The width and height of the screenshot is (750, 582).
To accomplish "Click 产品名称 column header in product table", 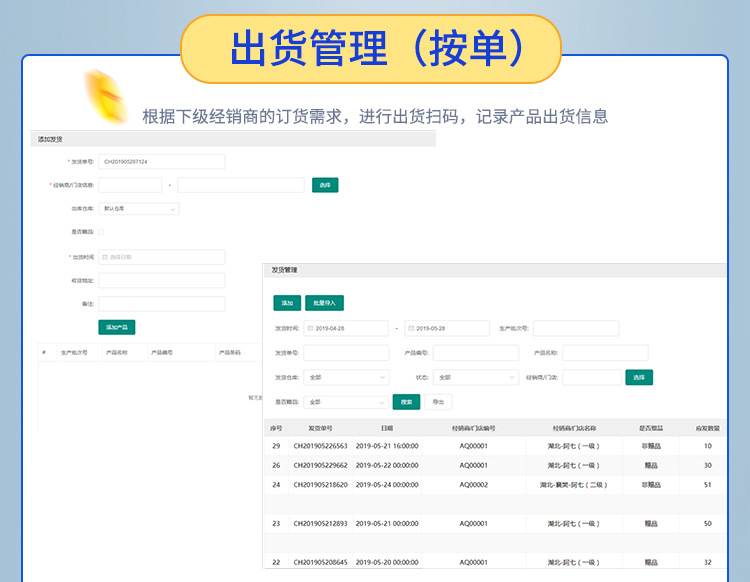I will (x=117, y=353).
